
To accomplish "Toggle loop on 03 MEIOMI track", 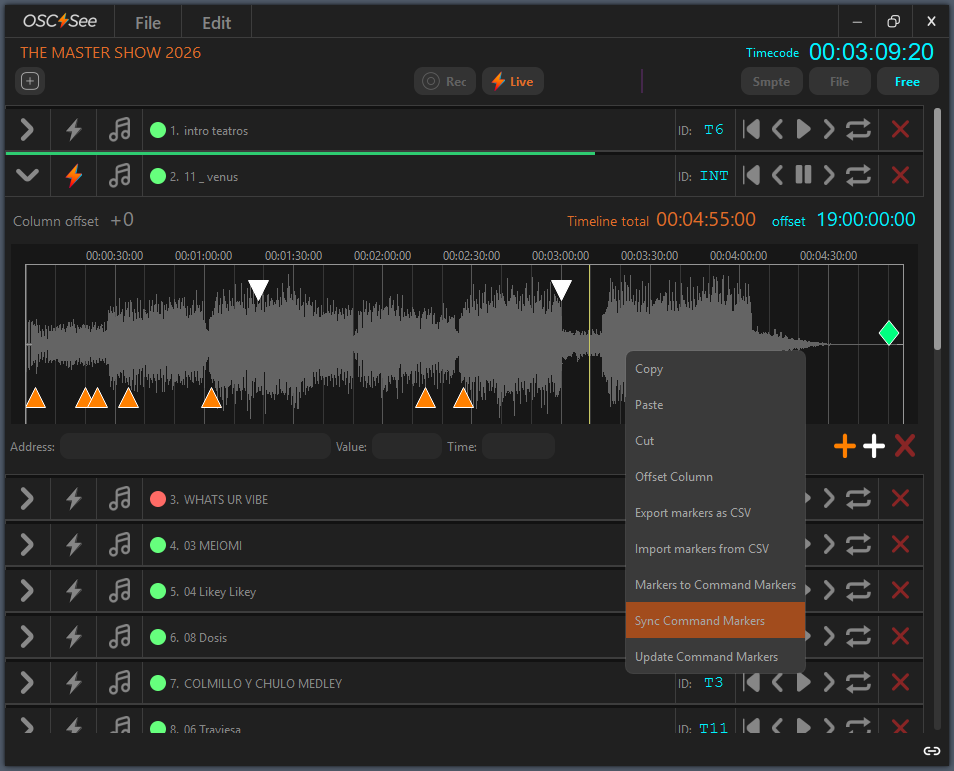I will point(858,545).
